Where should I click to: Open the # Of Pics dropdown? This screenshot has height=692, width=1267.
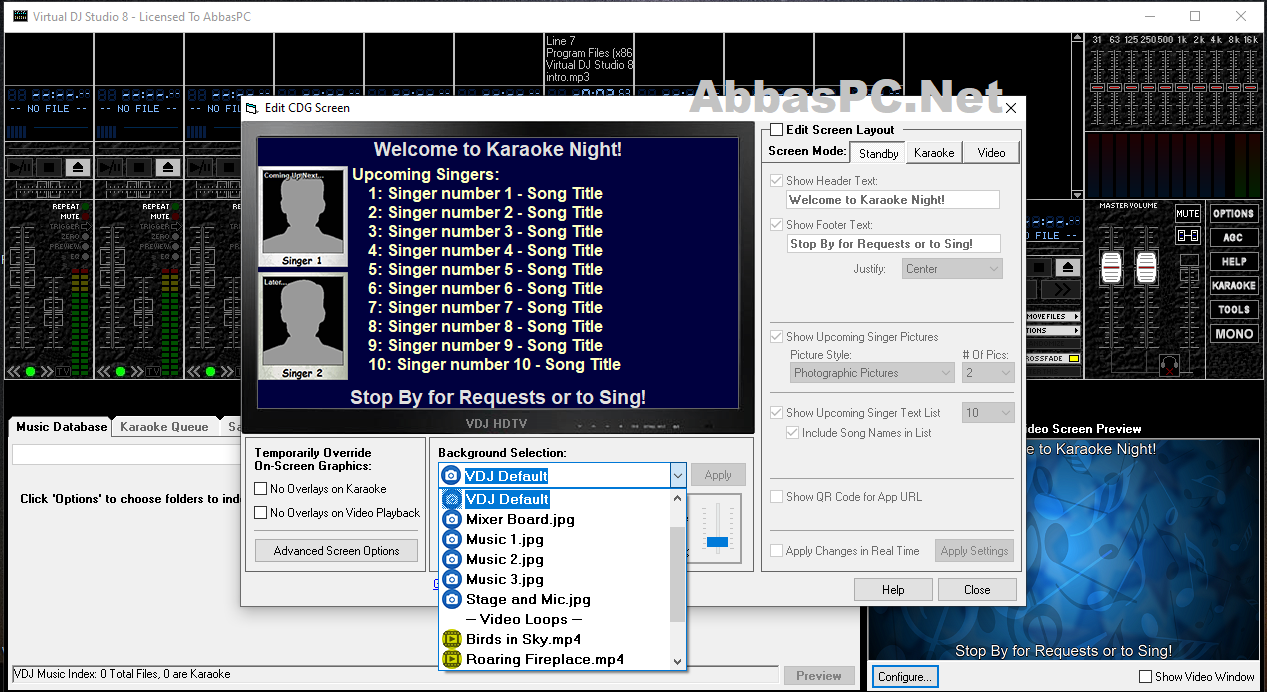(x=988, y=373)
